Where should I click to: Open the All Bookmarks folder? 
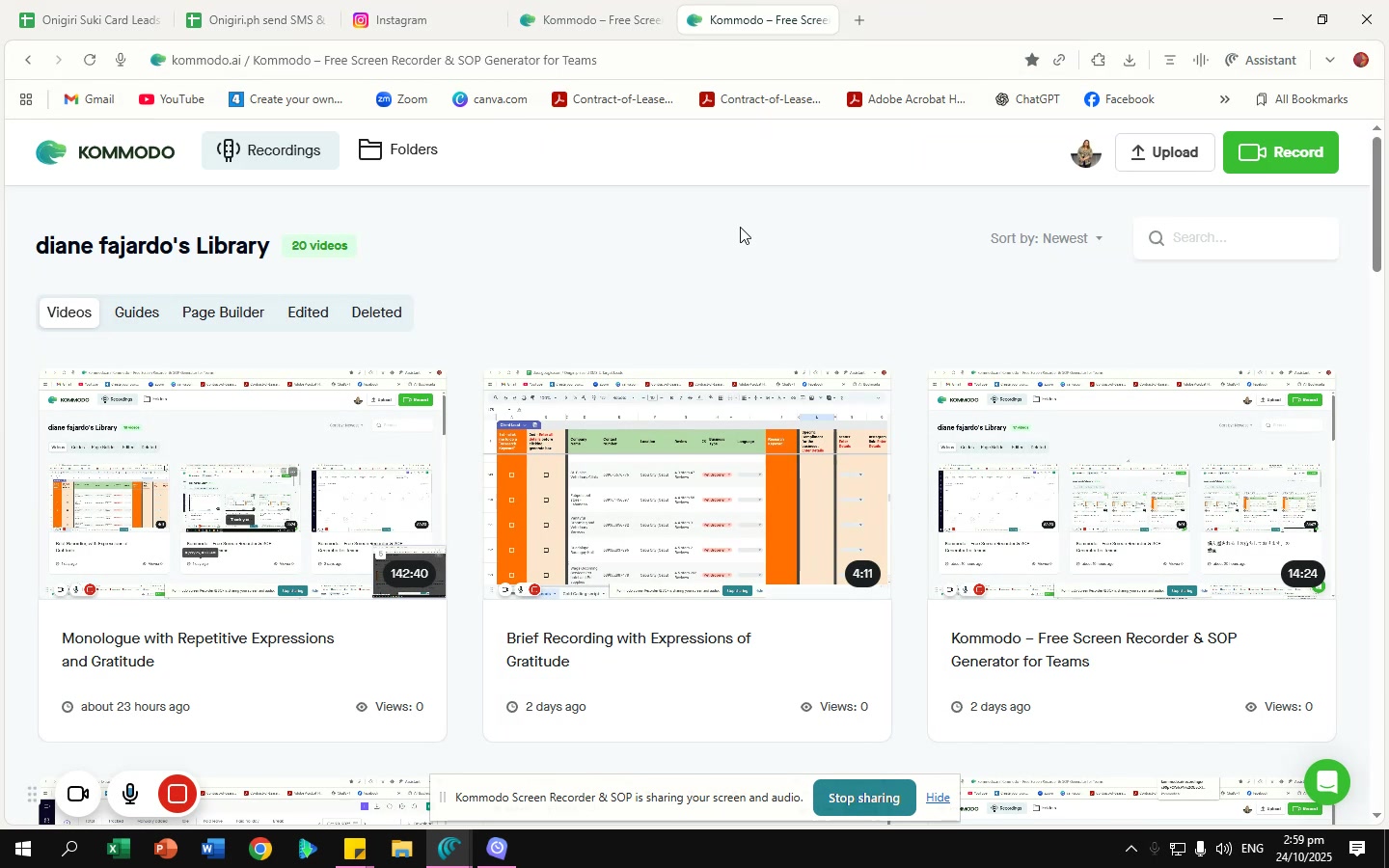tap(1301, 99)
